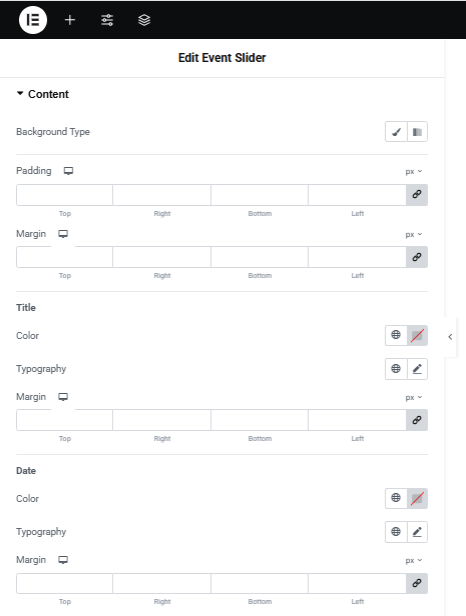This screenshot has height=616, width=466.
Task: Open the Title Margin px unit dropdown
Action: [x=414, y=397]
